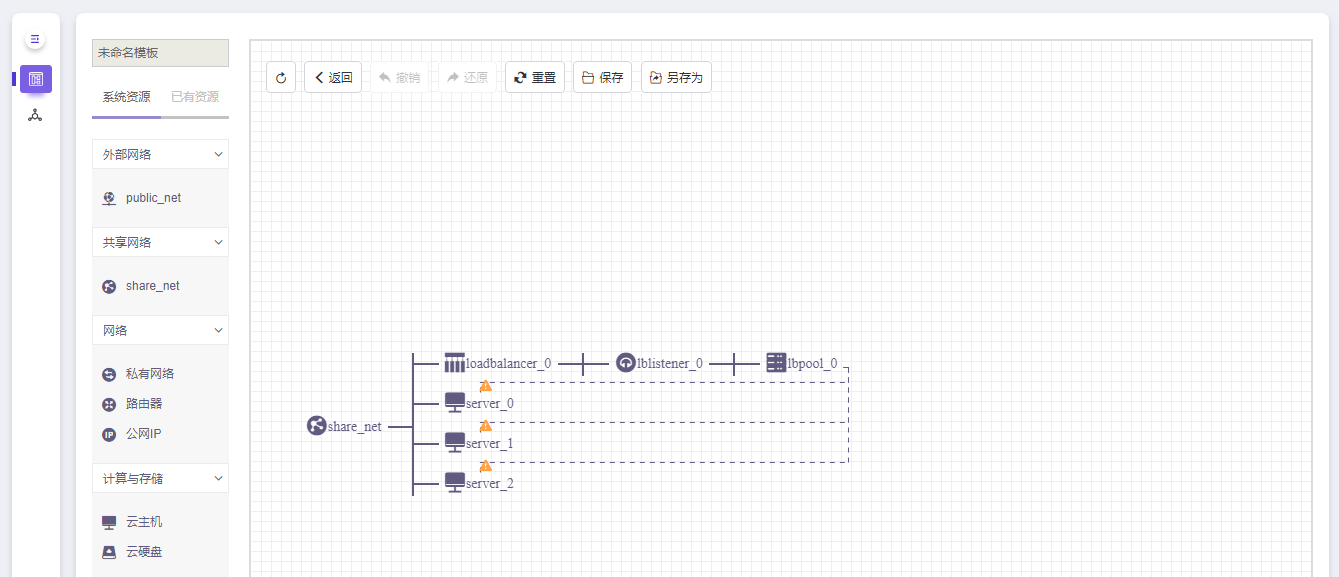
Task: Select the loadbalancer_0 node icon
Action: click(455, 363)
